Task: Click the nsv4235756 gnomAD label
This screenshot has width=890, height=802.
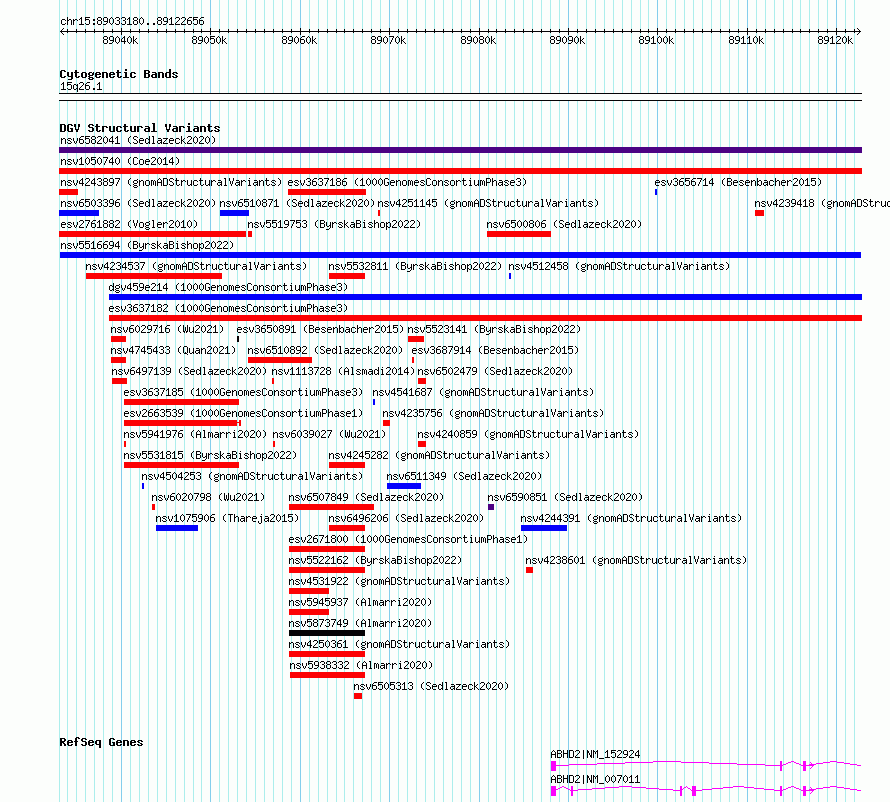Action: tap(493, 413)
